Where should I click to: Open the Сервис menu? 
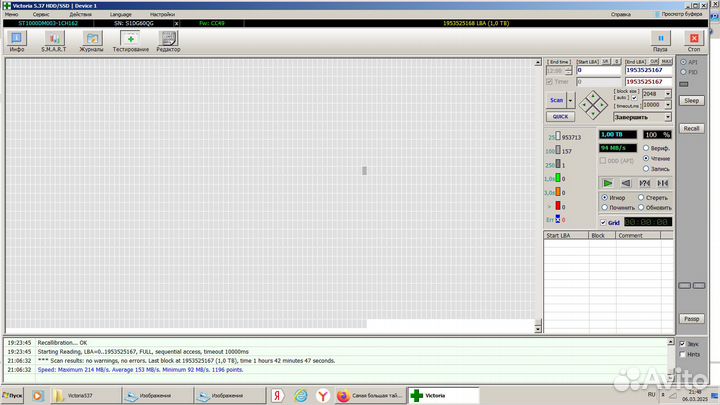coord(44,15)
